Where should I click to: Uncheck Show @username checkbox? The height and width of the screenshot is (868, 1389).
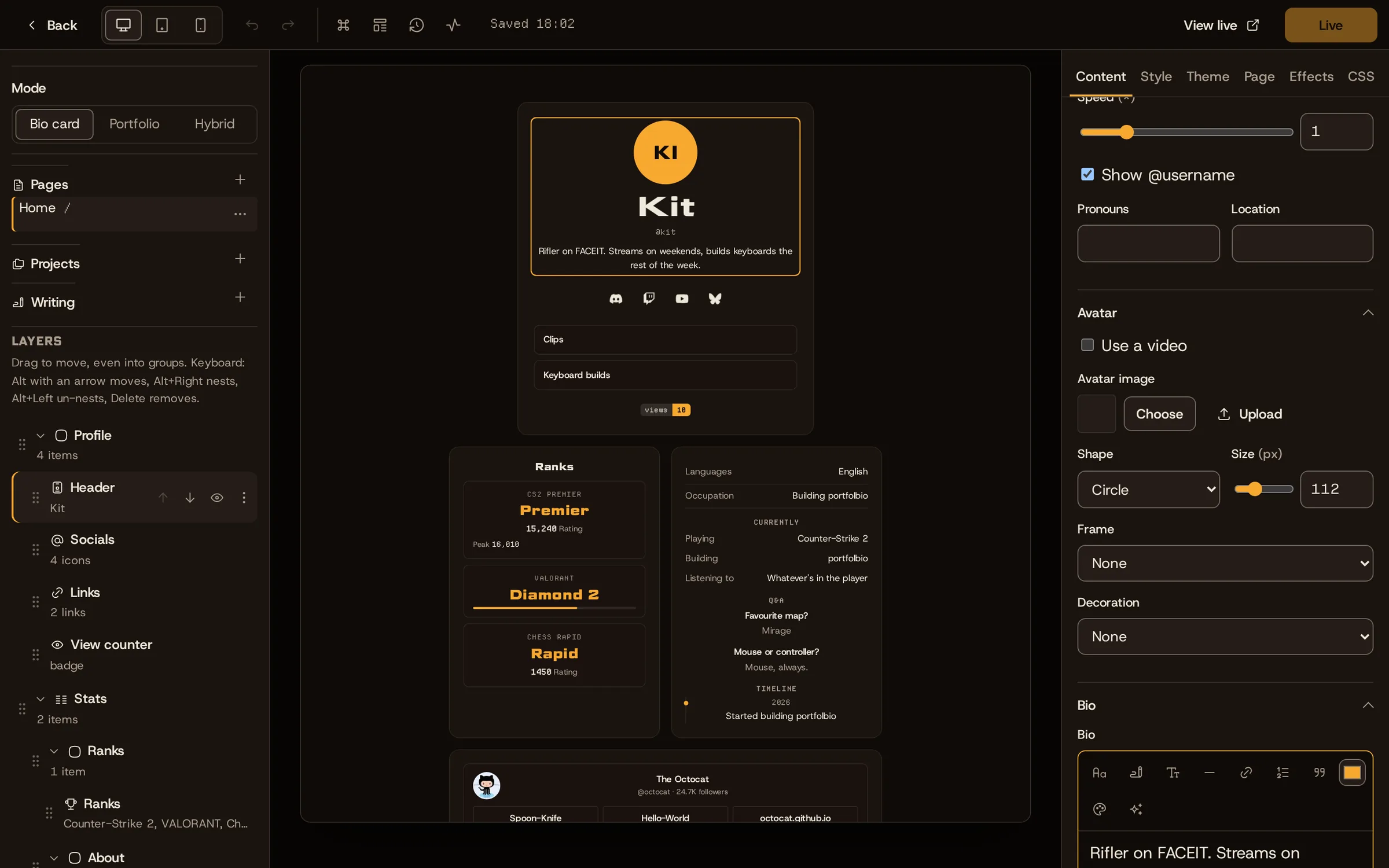[1087, 174]
